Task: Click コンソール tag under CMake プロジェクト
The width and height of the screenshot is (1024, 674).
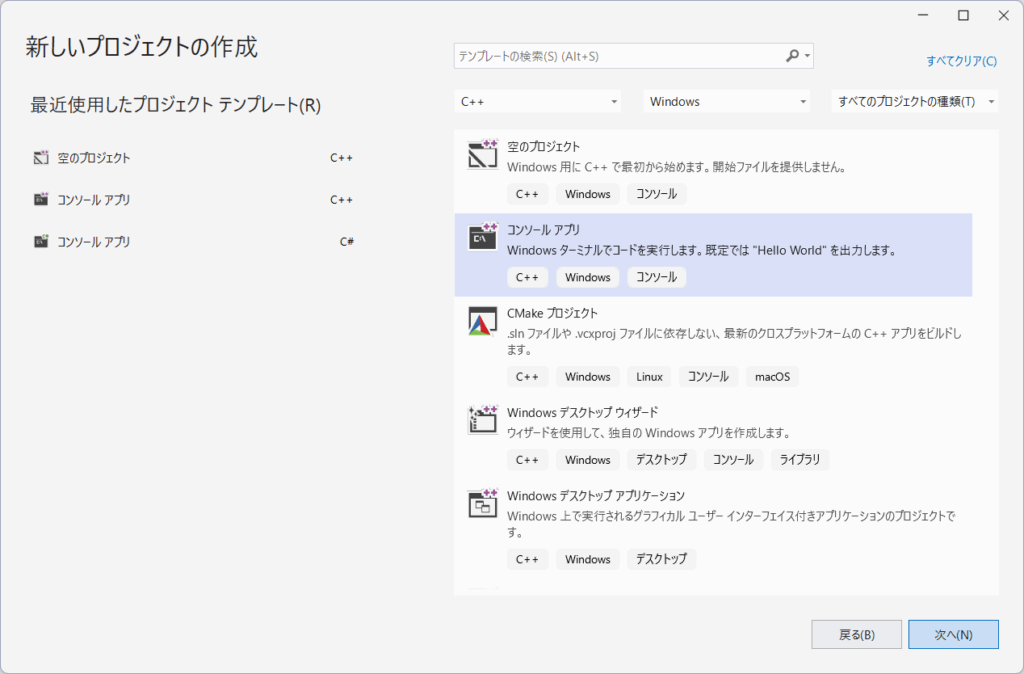Action: pos(709,376)
